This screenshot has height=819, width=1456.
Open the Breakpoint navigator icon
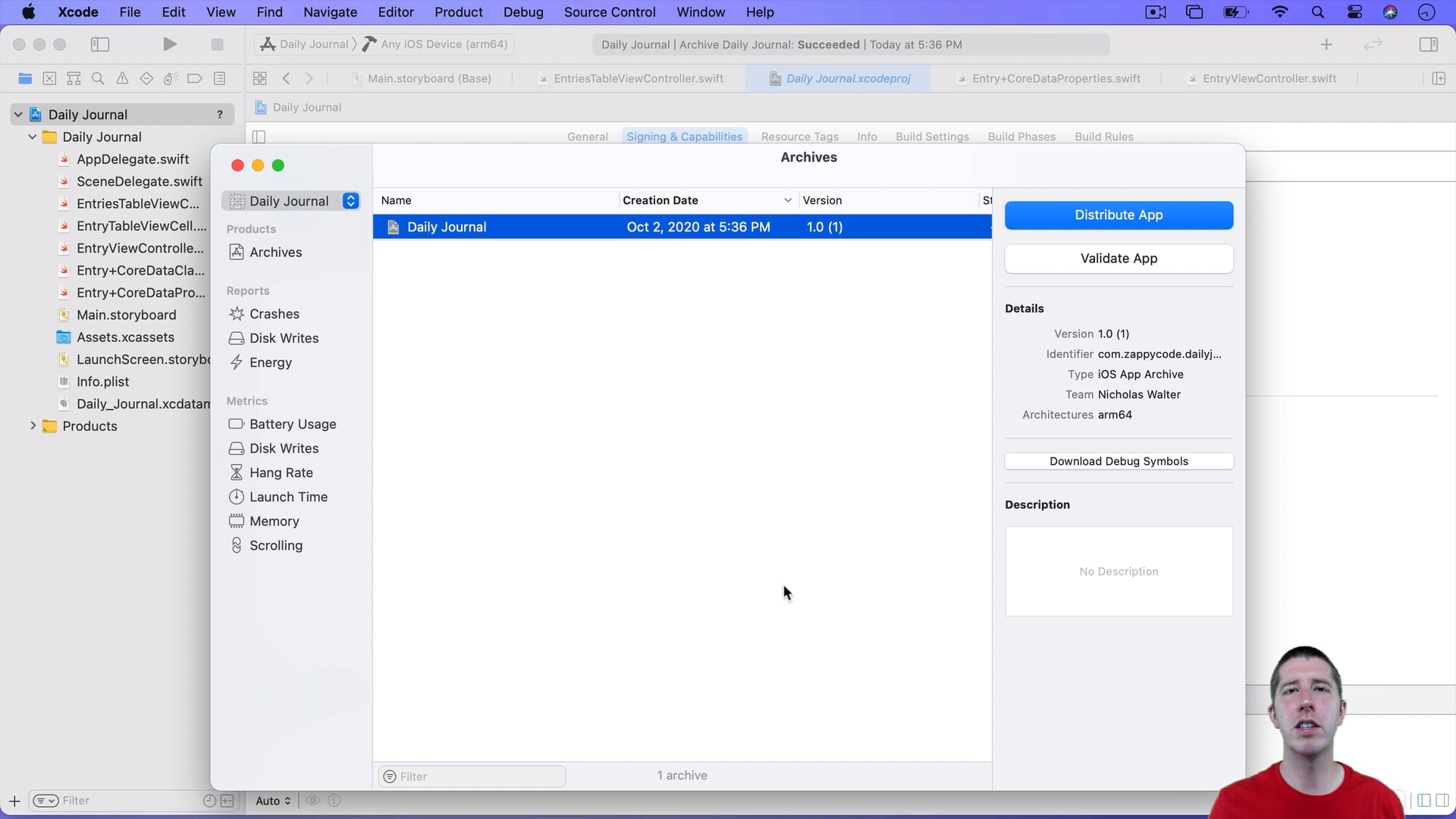click(195, 78)
